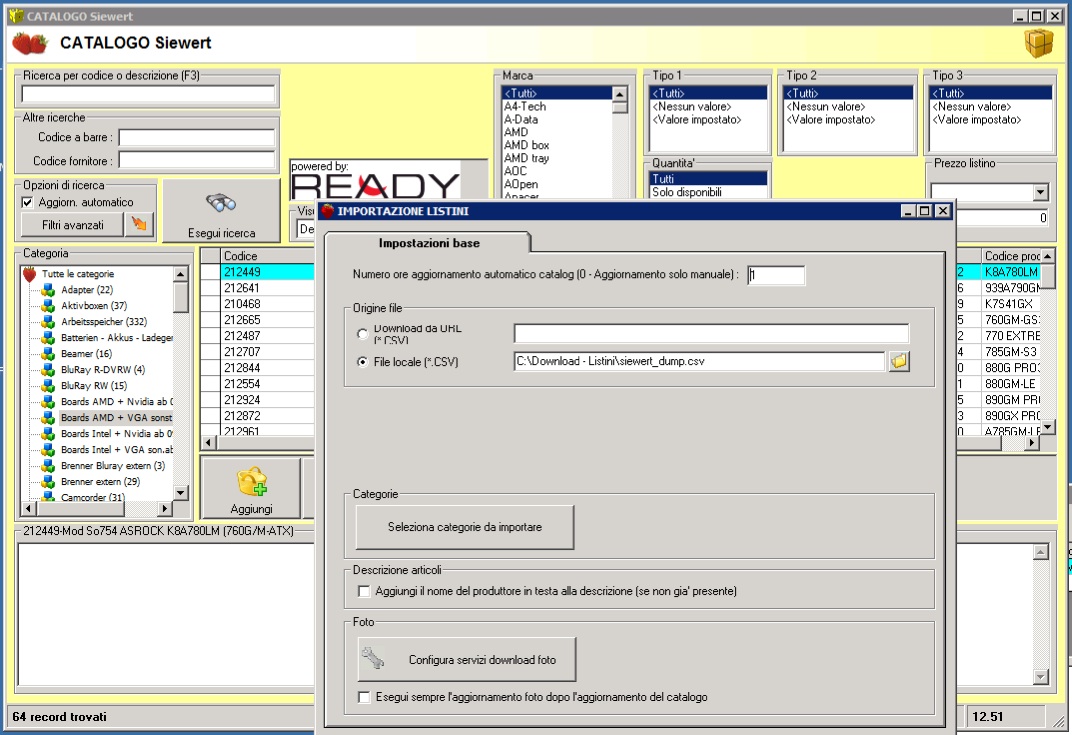
Task: Select <Tutti> in the Tipo 3 list
Action: click(991, 94)
